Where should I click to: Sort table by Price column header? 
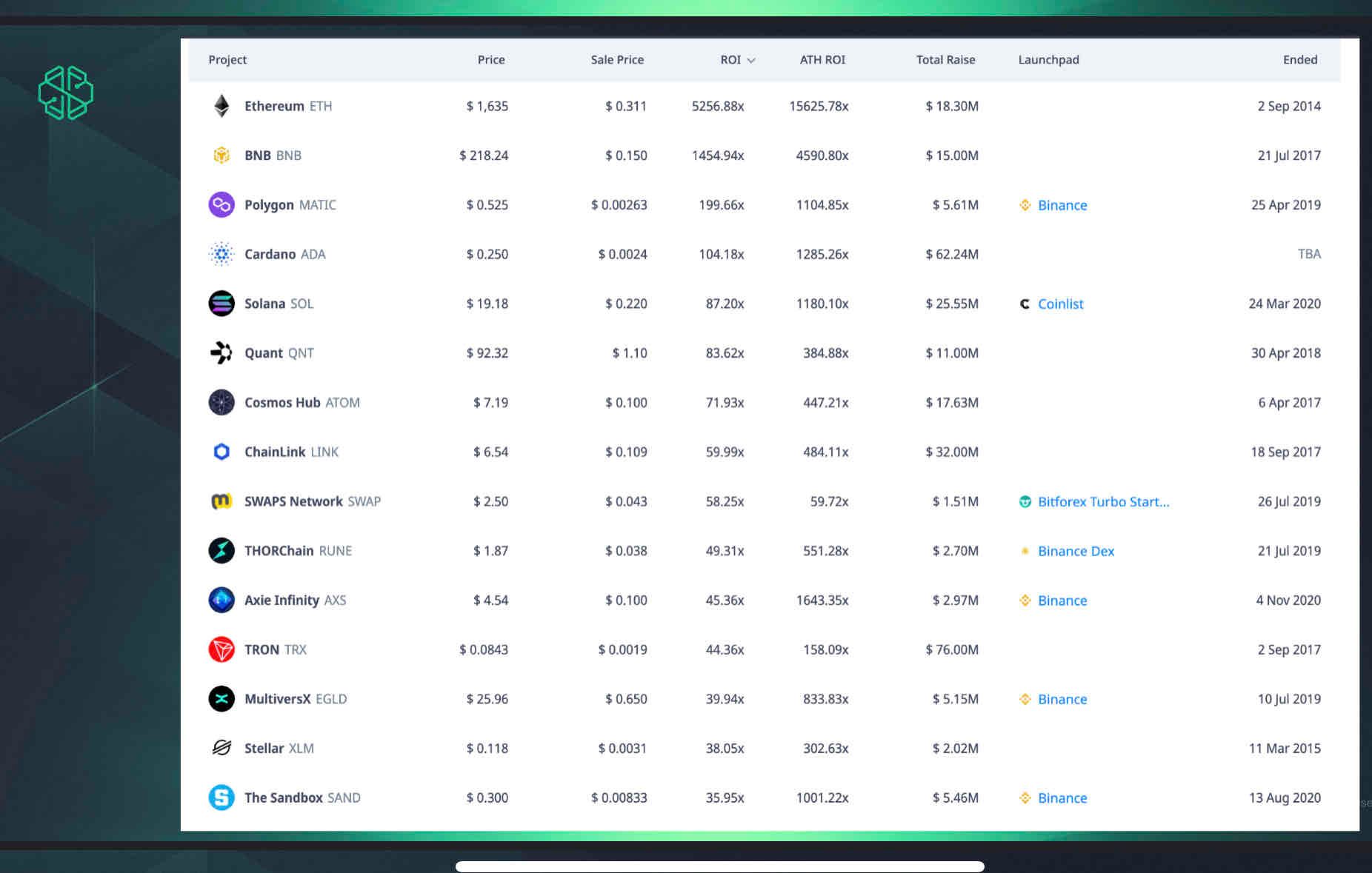(491, 59)
